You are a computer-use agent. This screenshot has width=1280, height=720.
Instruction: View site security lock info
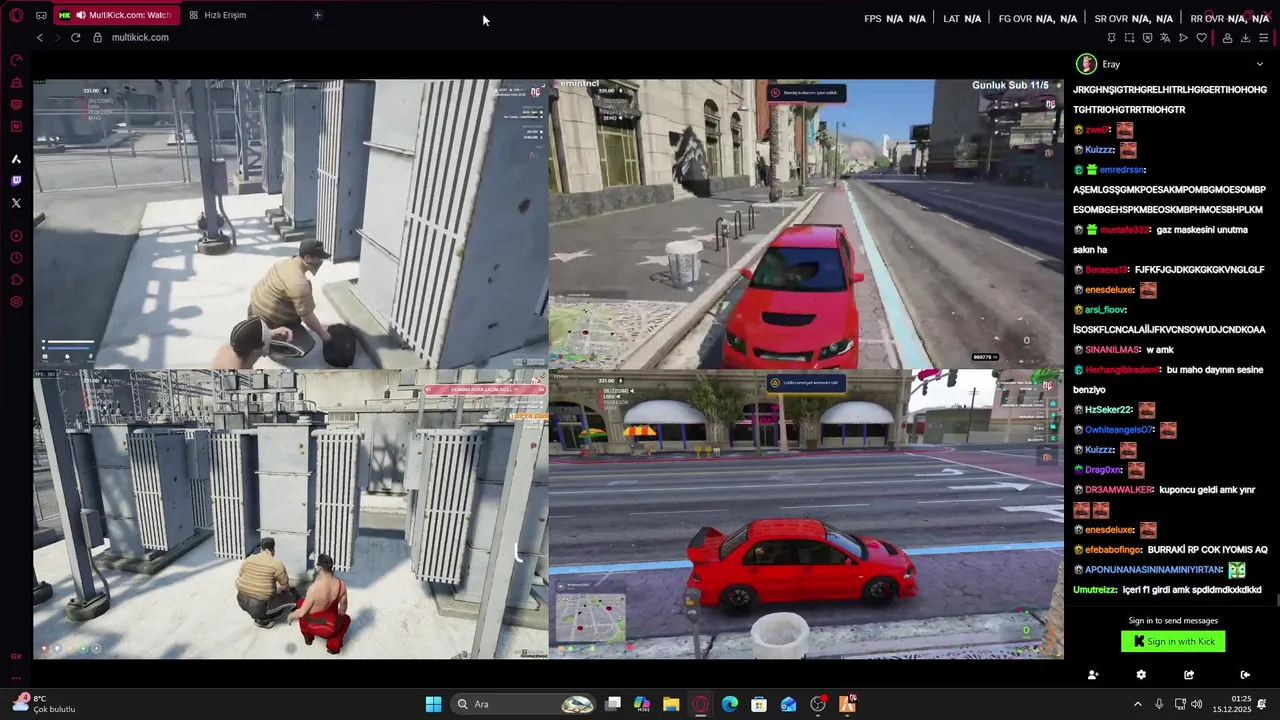click(x=97, y=37)
